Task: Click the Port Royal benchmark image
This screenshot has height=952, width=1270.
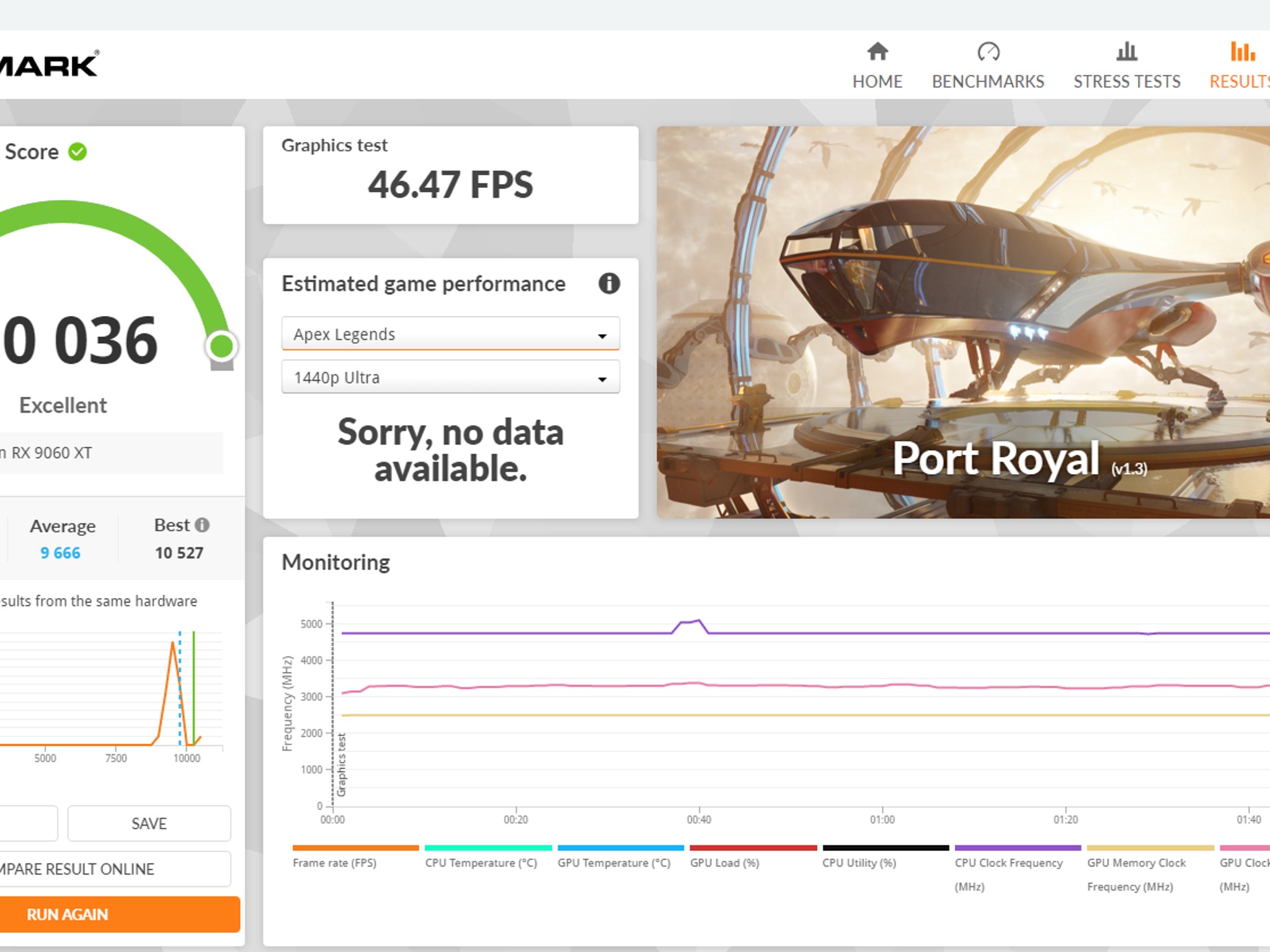Action: click(x=963, y=322)
